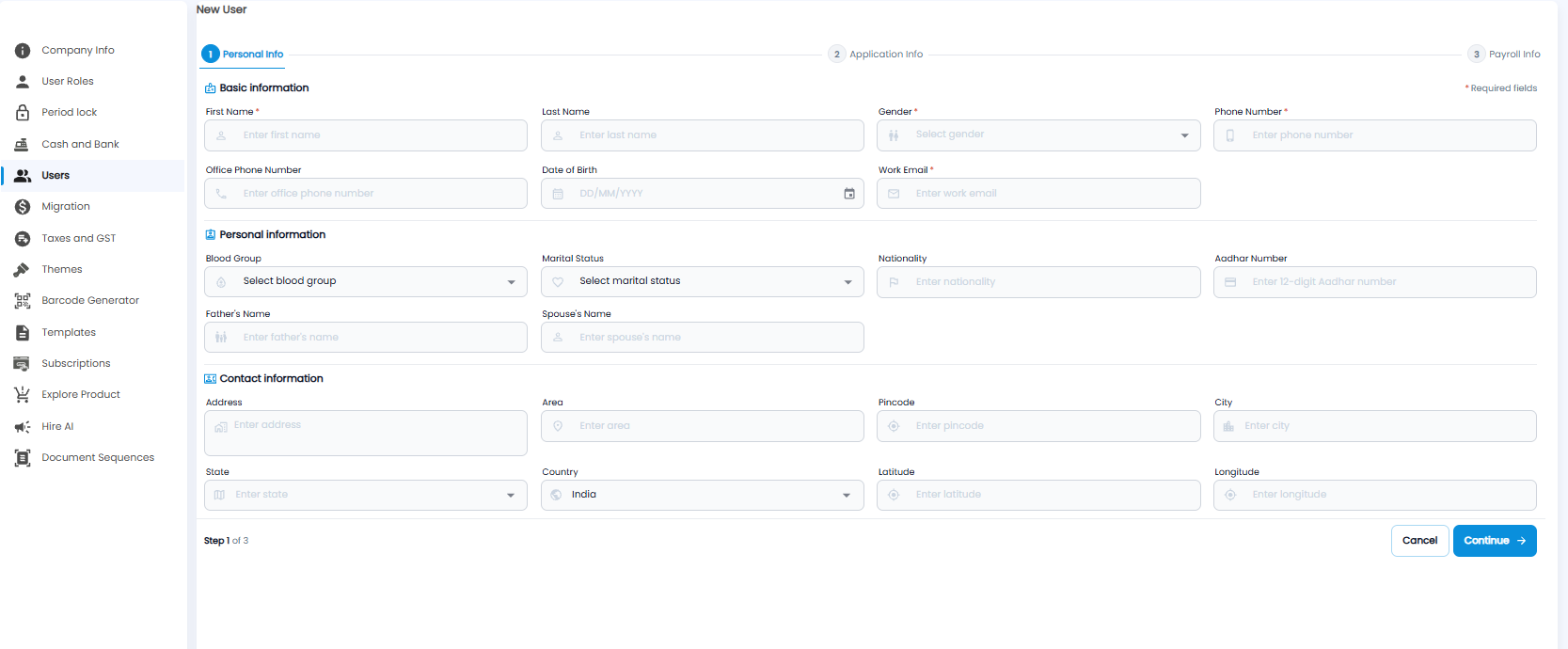Open Subscriptions link in sidebar
Viewport: 1568px width, 649px height.
tap(92, 364)
